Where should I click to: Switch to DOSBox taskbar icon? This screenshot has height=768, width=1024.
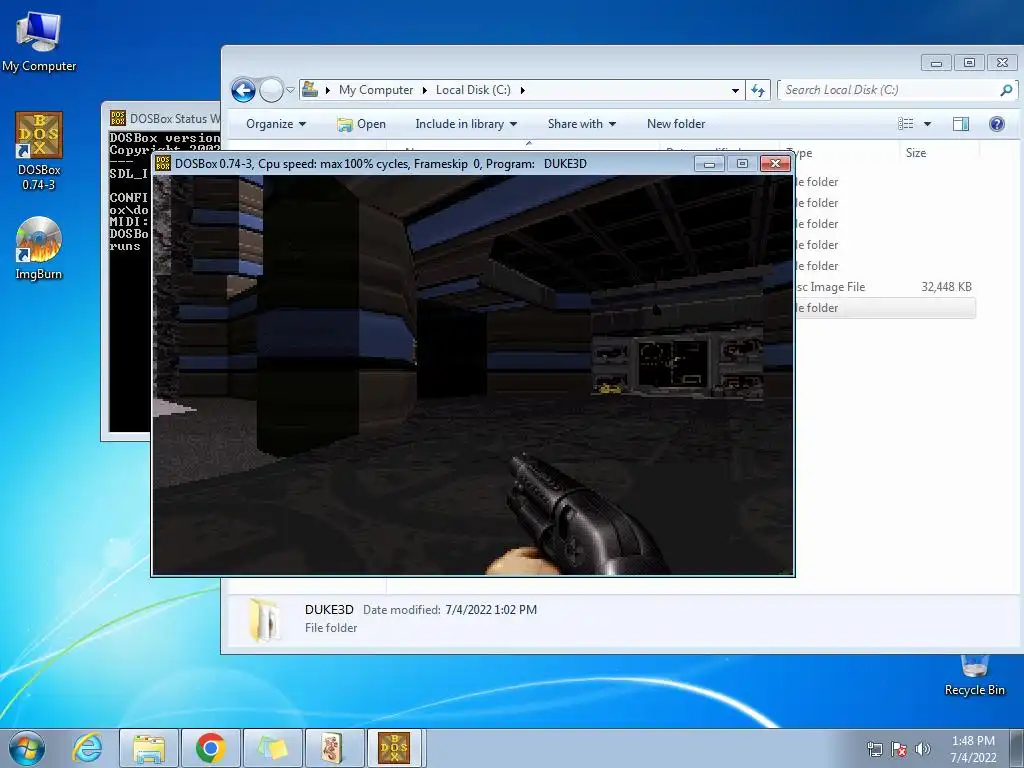point(394,748)
